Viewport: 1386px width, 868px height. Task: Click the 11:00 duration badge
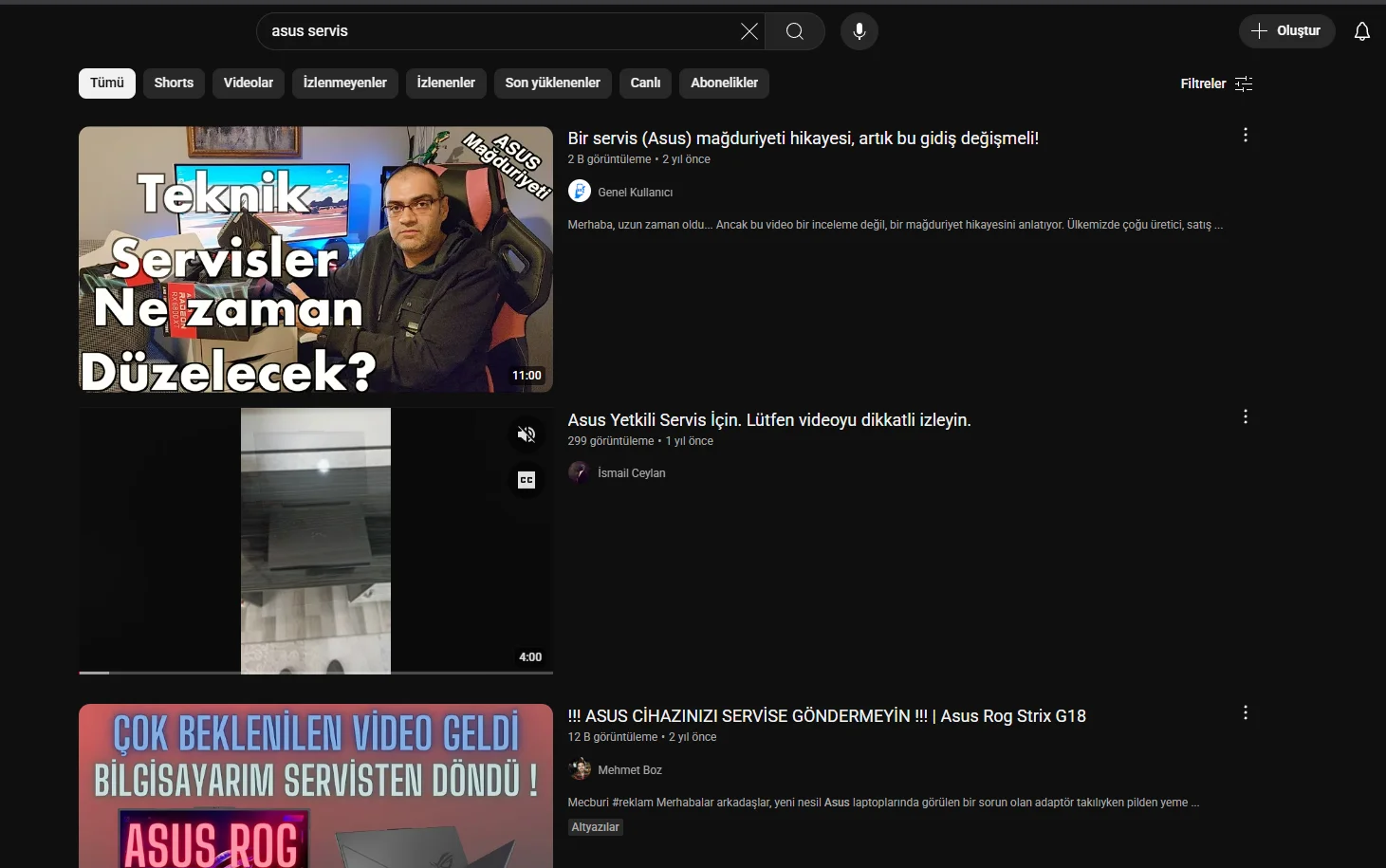527,376
